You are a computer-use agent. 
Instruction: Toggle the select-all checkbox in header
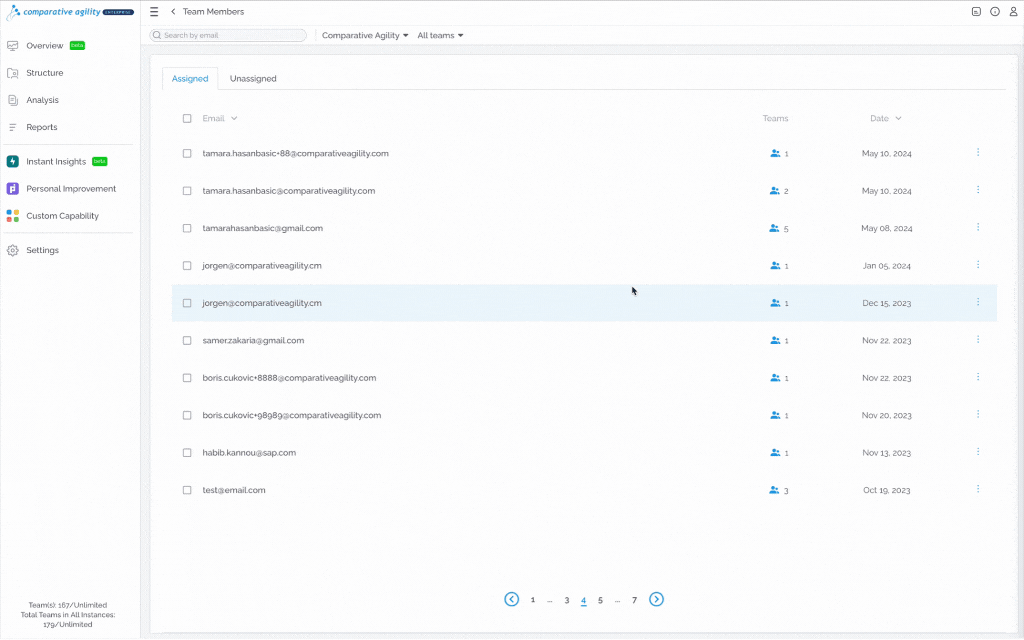coord(187,118)
